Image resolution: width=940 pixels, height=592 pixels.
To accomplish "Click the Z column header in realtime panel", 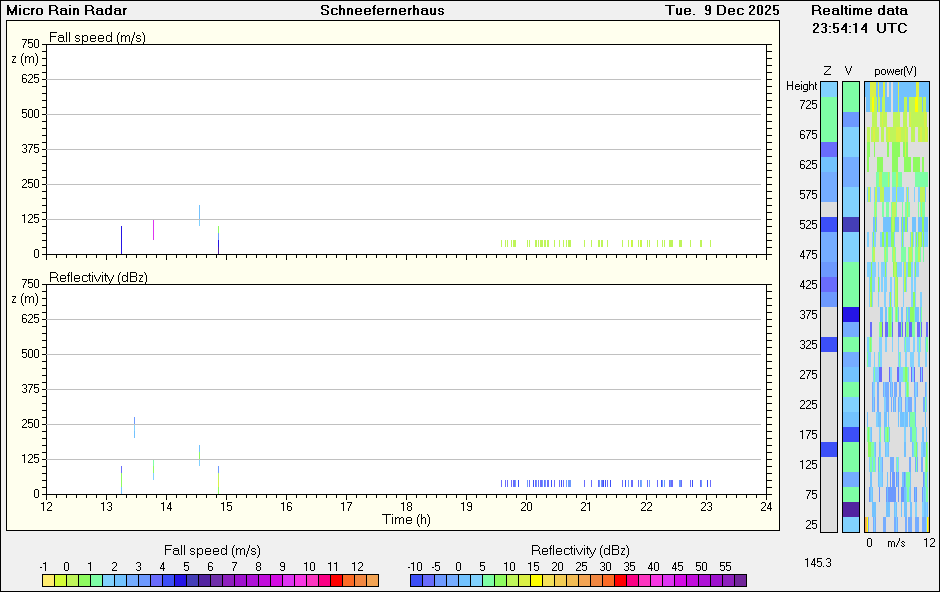I will coord(827,71).
